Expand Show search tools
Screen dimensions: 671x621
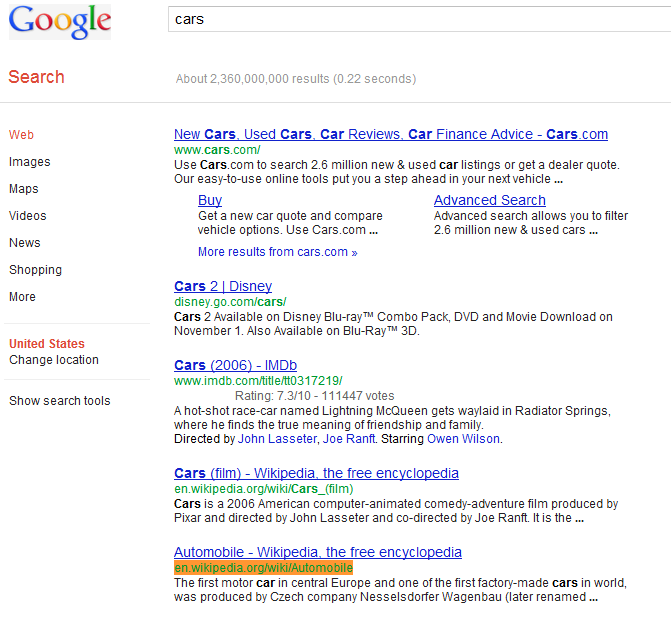60,401
